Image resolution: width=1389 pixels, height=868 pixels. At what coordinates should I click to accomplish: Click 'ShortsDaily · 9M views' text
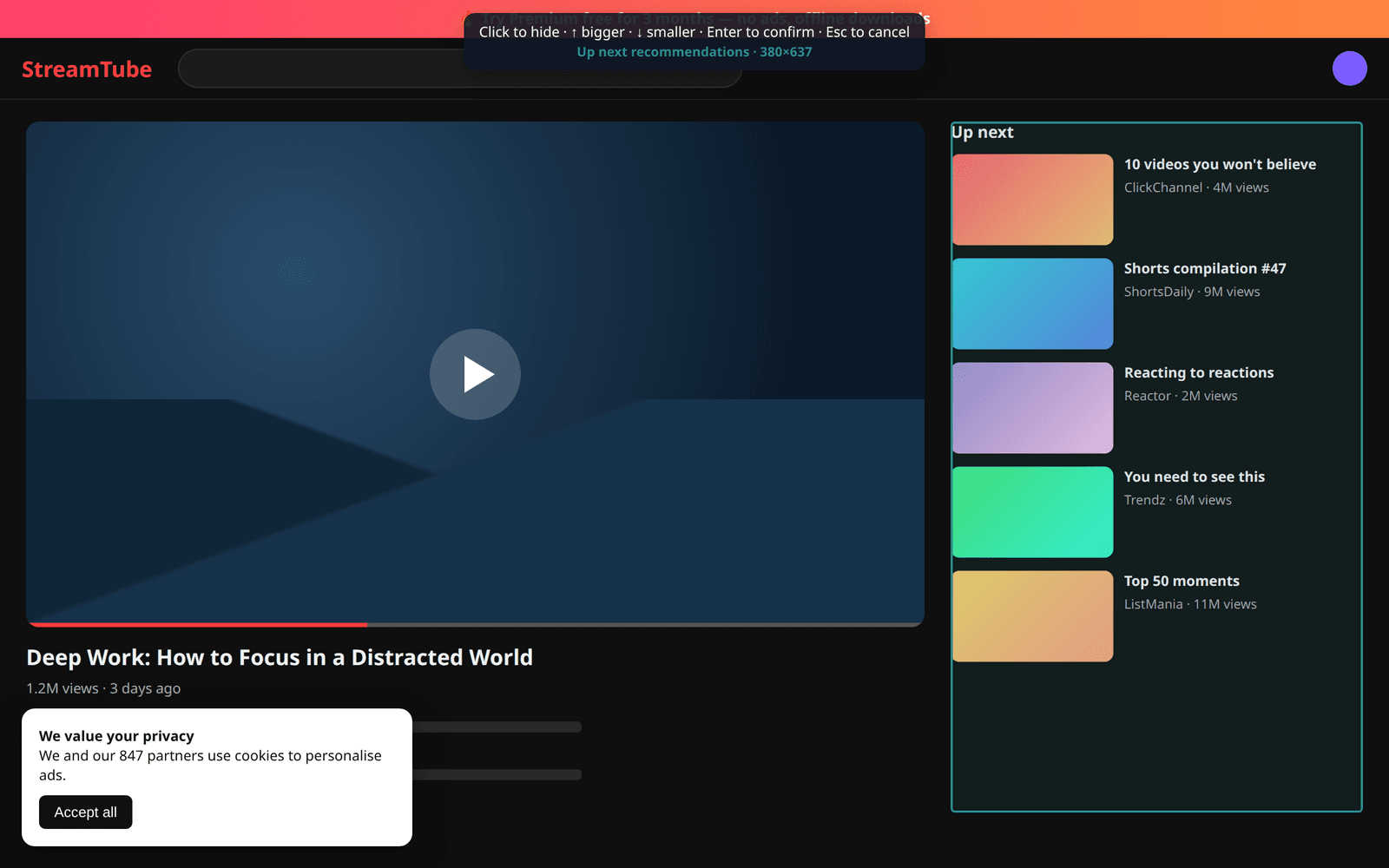[x=1192, y=292]
